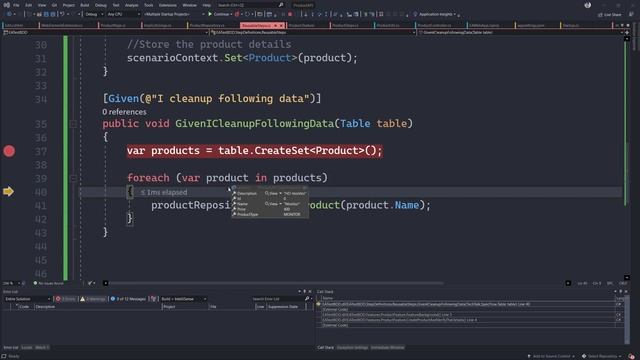
Task: Click the horizontal scrollbar below code editor
Action: [x=276, y=283]
